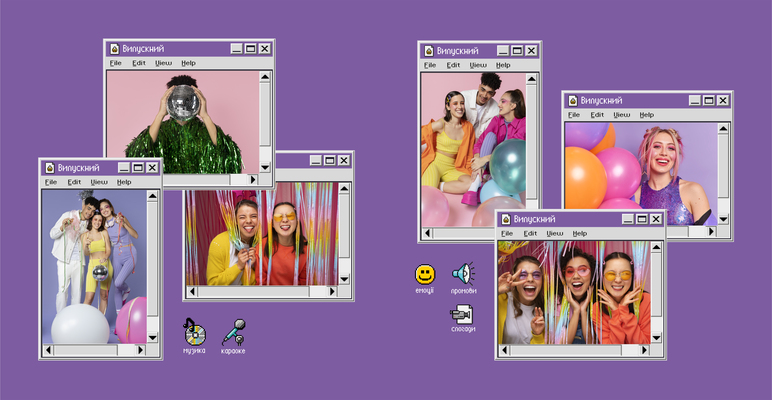Close the tinsel couple photo window

344,160
